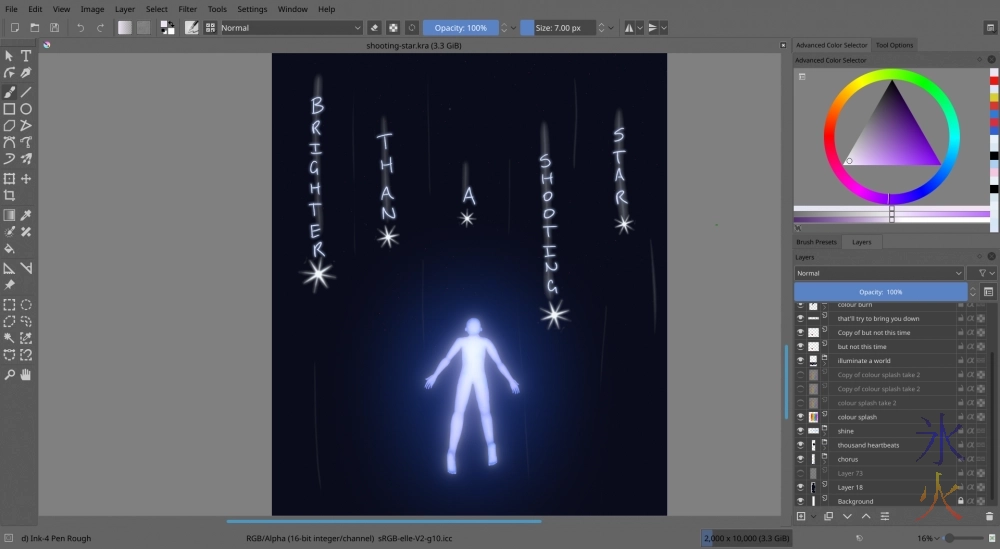
Task: Expand the layer blending mode combo box
Action: click(879, 273)
